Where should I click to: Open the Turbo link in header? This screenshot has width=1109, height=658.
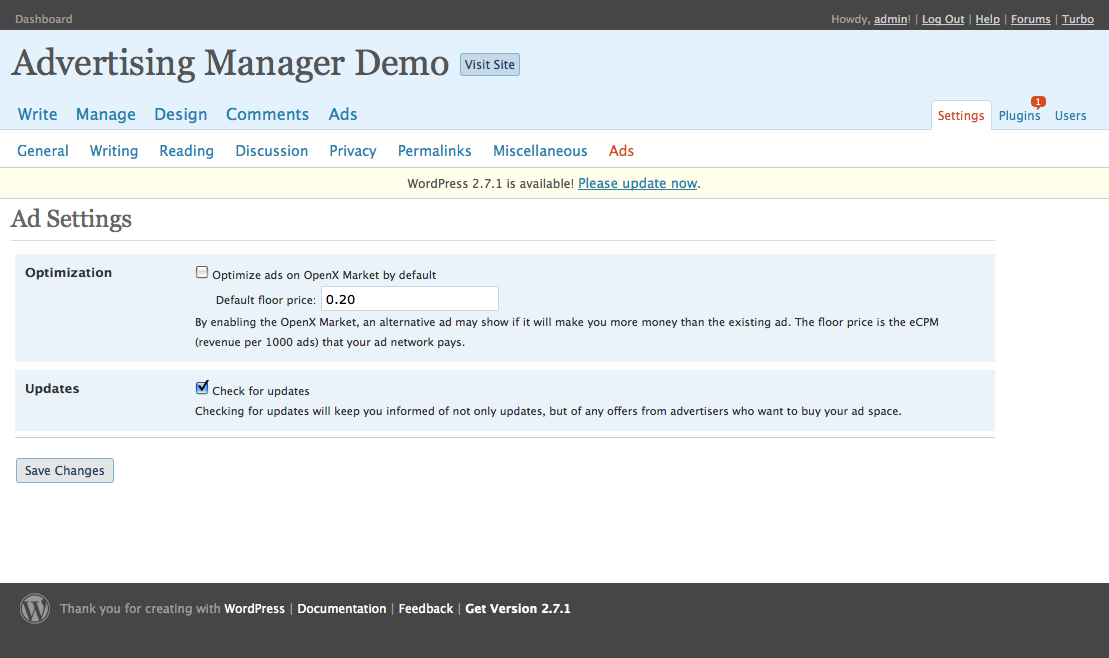click(x=1077, y=19)
